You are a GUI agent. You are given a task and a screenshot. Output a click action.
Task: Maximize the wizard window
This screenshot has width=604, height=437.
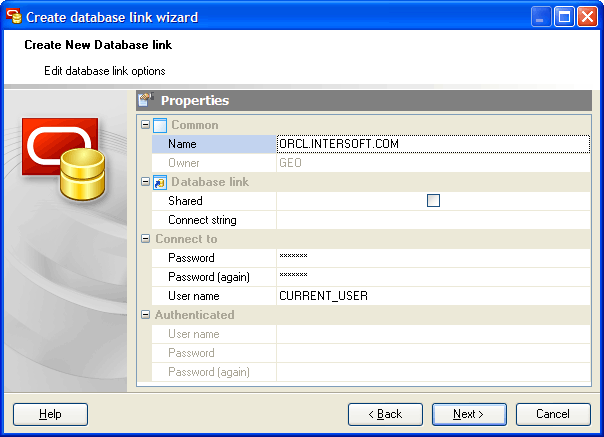564,17
